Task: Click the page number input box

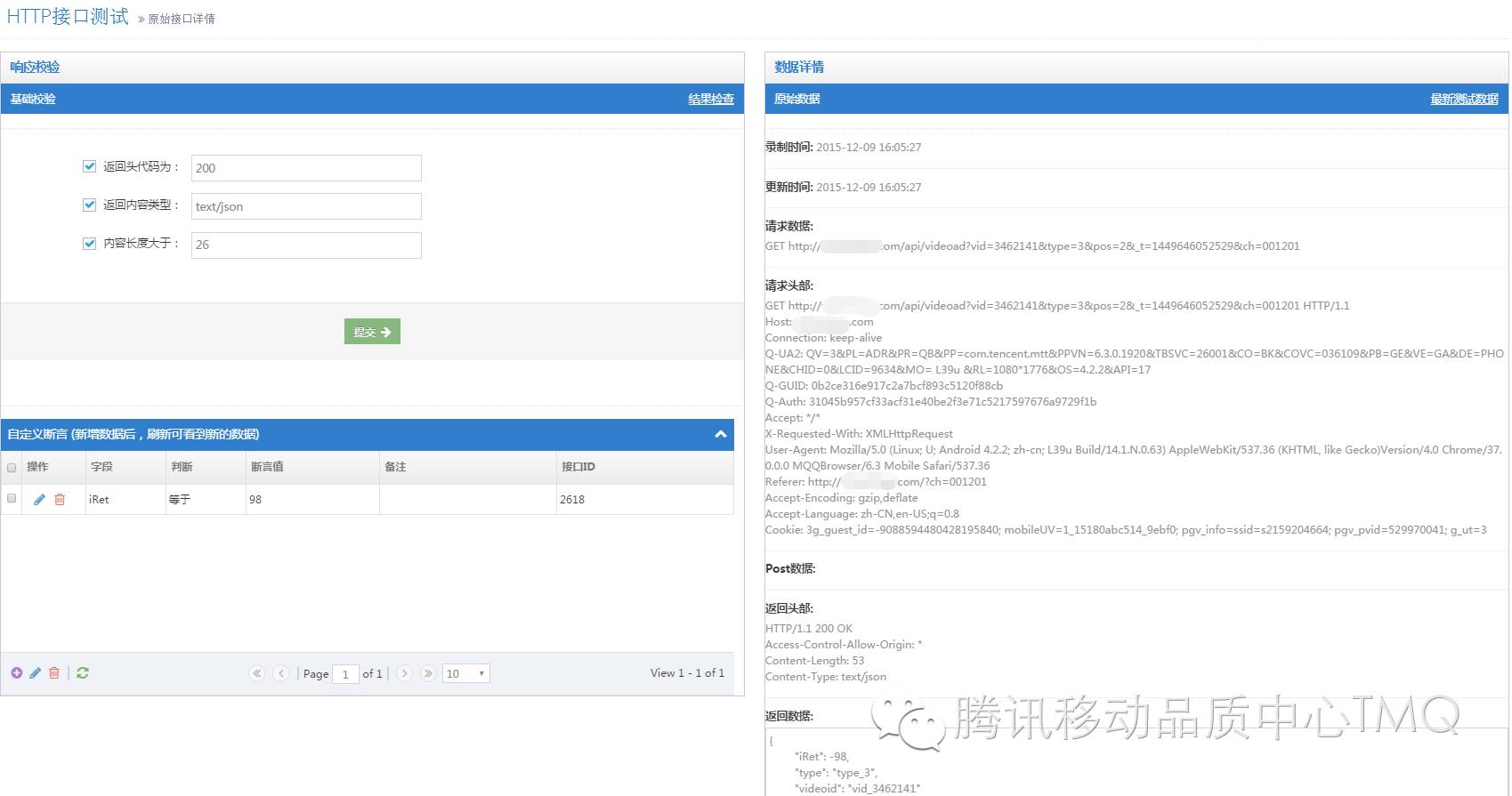Action: 345,674
